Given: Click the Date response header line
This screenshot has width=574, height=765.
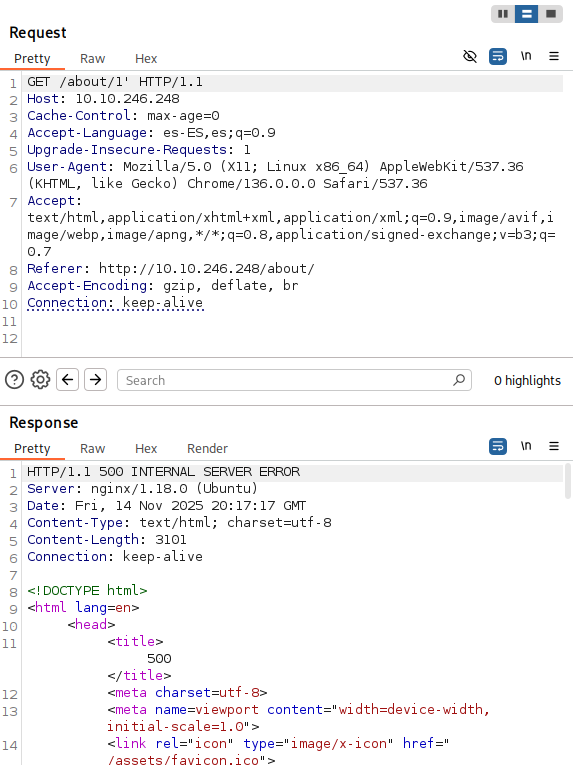Looking at the screenshot, I should coord(166,505).
